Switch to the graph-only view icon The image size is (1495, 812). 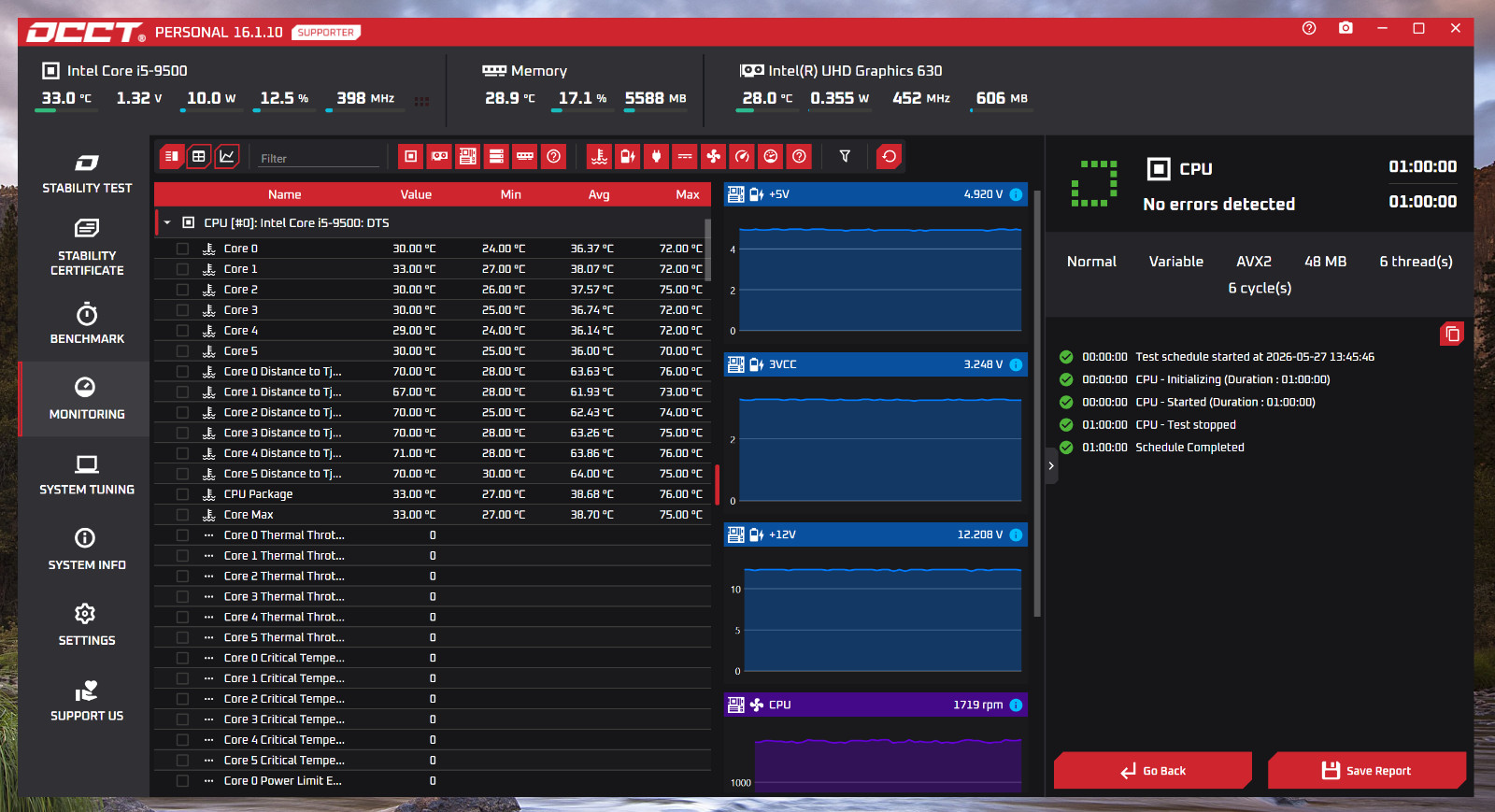(227, 157)
